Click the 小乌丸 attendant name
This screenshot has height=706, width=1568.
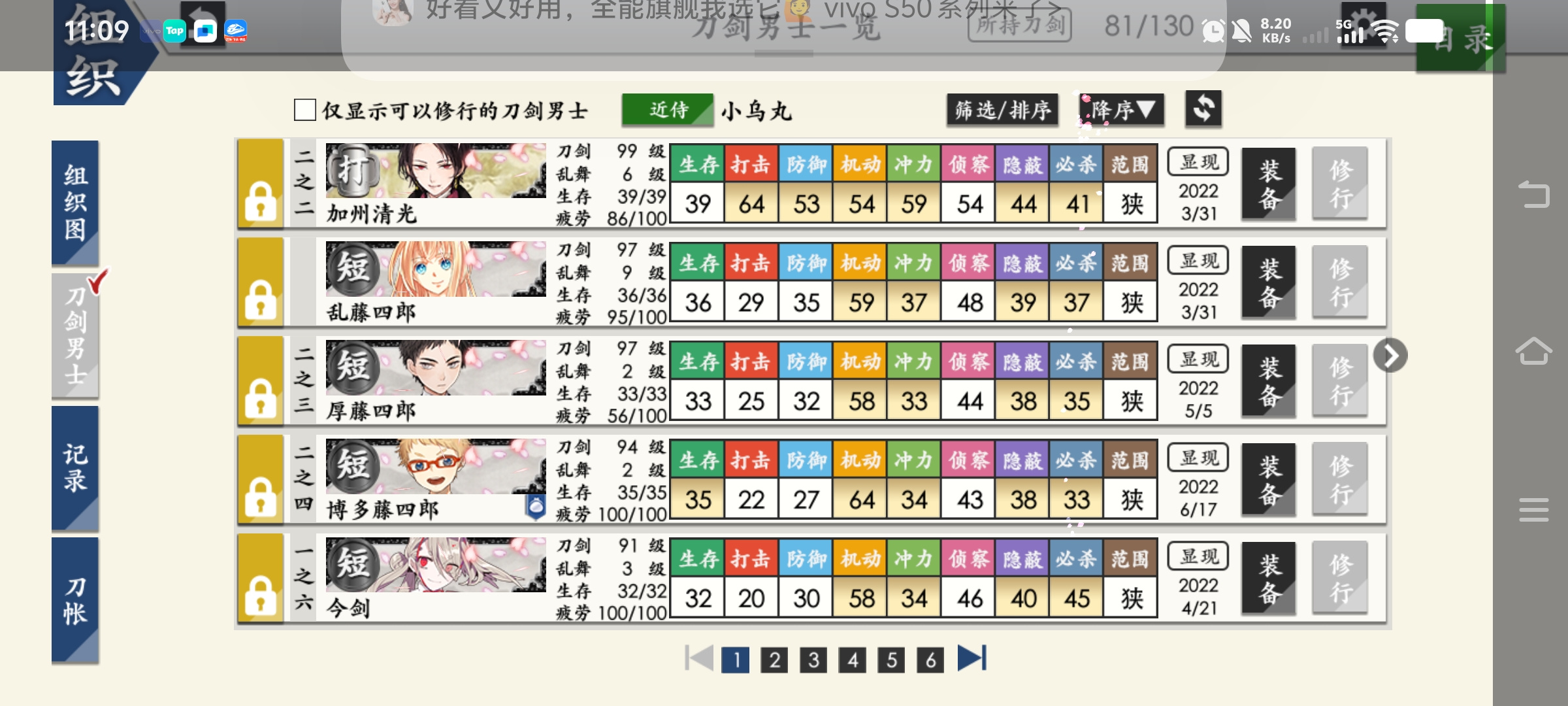(757, 111)
